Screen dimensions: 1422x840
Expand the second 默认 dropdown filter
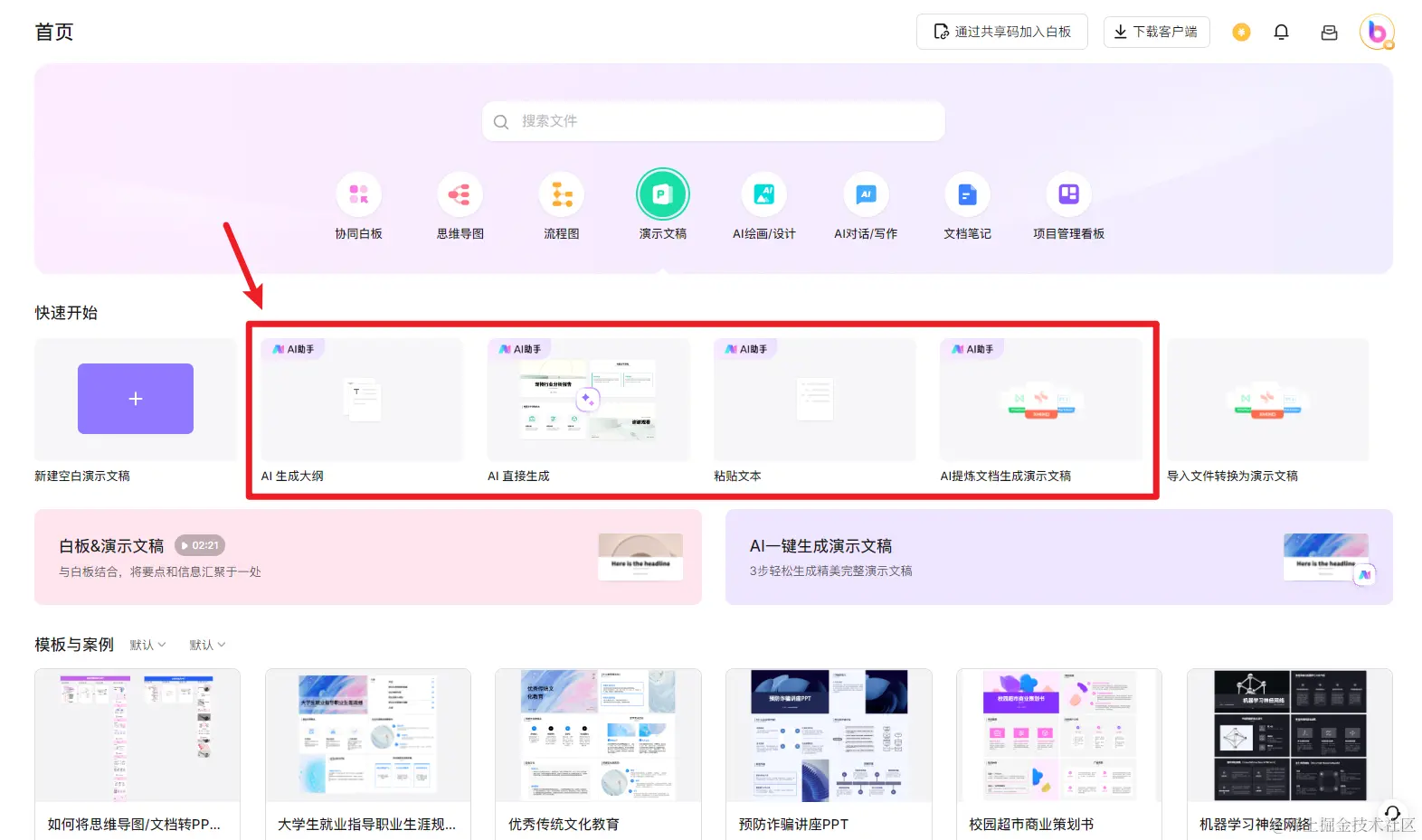207,645
